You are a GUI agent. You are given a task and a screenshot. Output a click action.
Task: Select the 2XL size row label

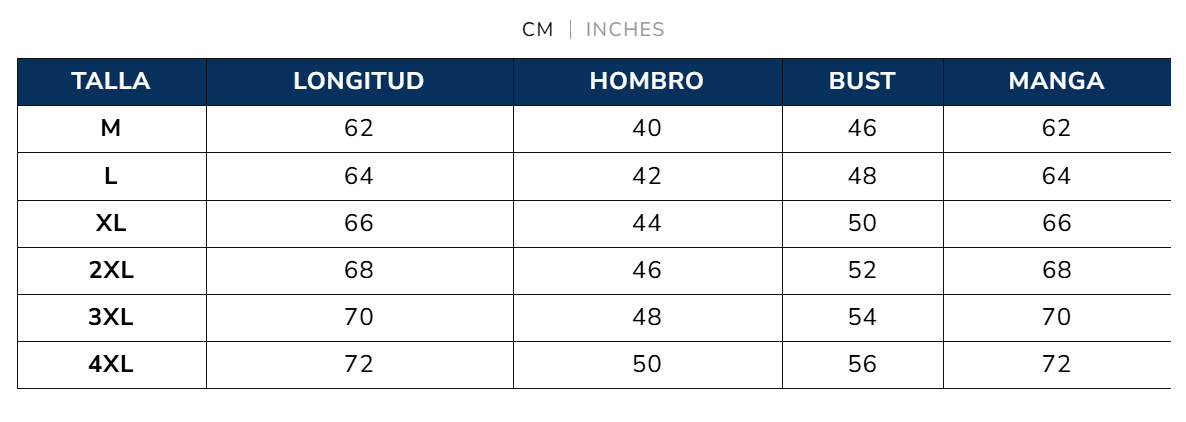coord(111,270)
